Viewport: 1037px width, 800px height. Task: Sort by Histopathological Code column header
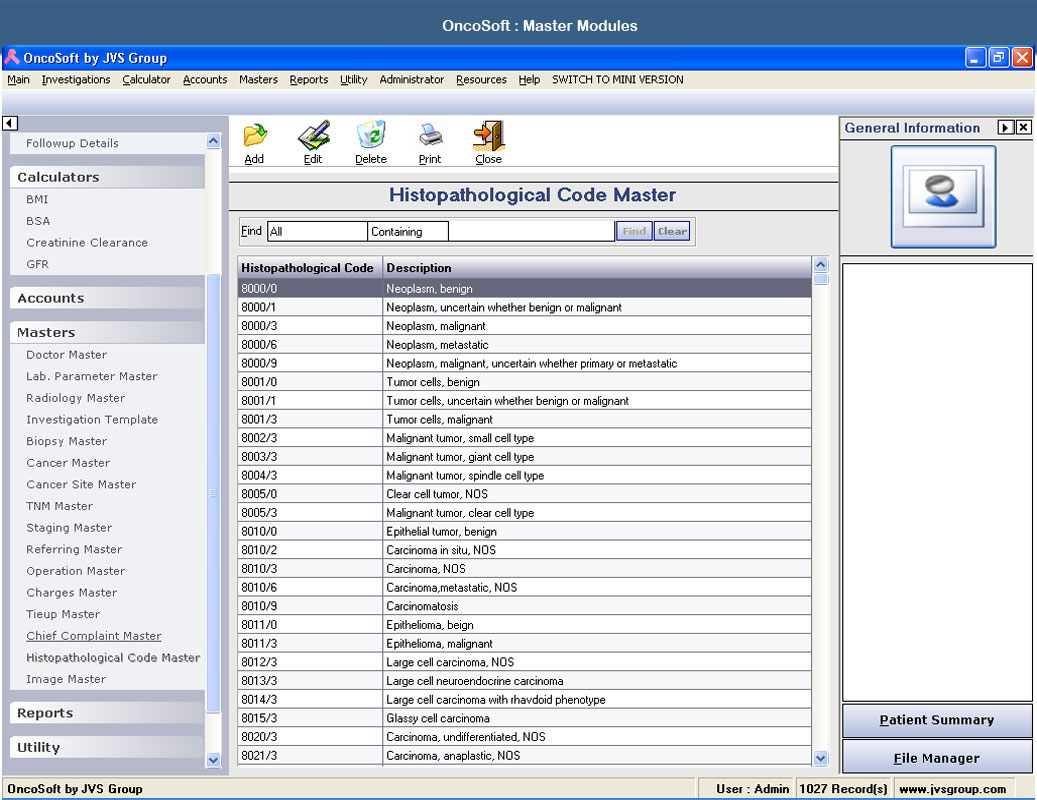click(310, 268)
